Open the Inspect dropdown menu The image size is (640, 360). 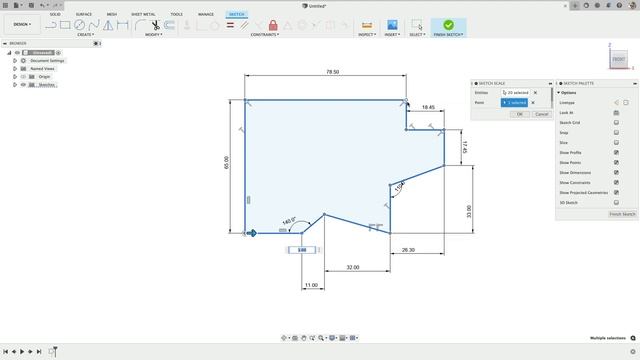point(367,35)
